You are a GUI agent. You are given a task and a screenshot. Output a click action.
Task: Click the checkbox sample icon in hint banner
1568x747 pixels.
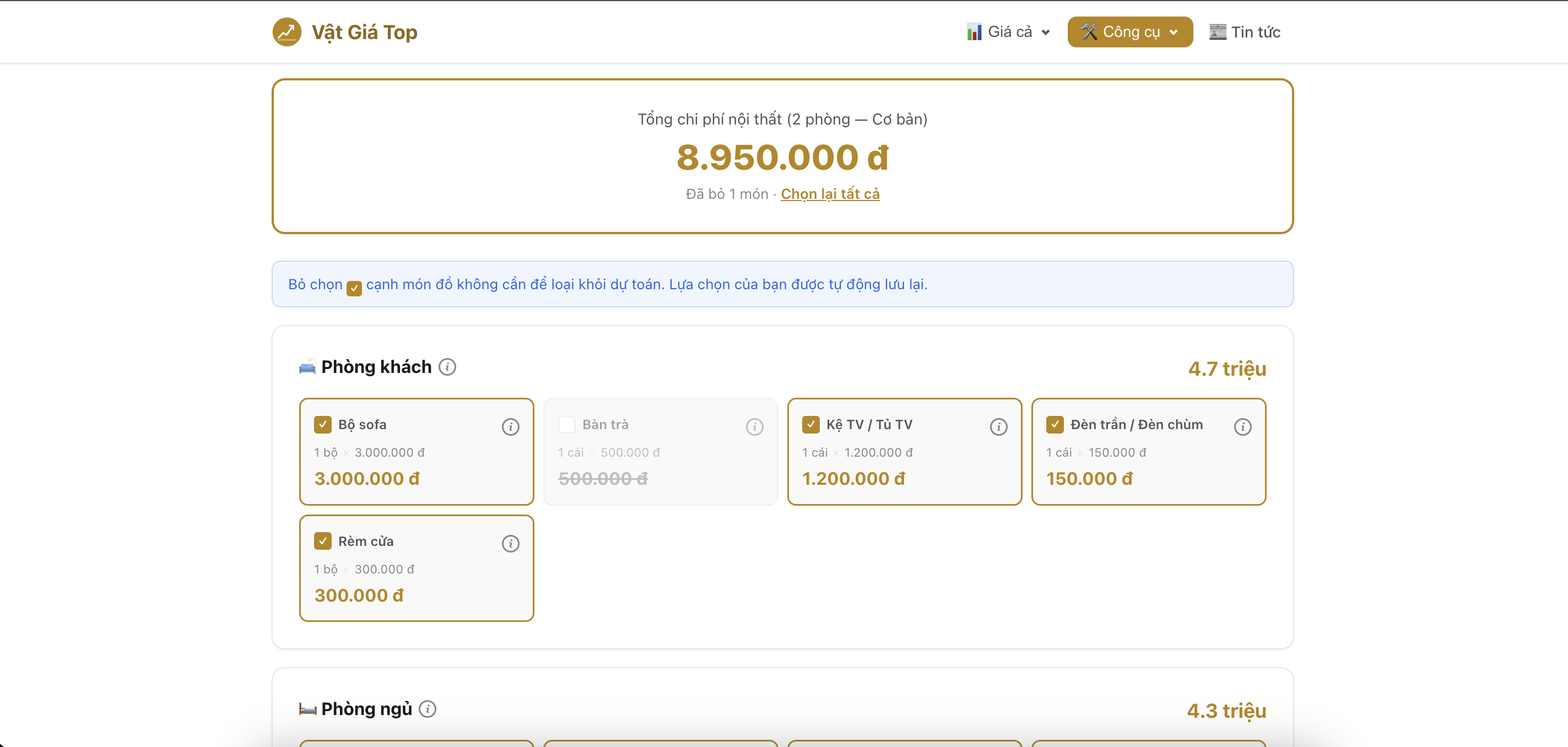tap(354, 288)
